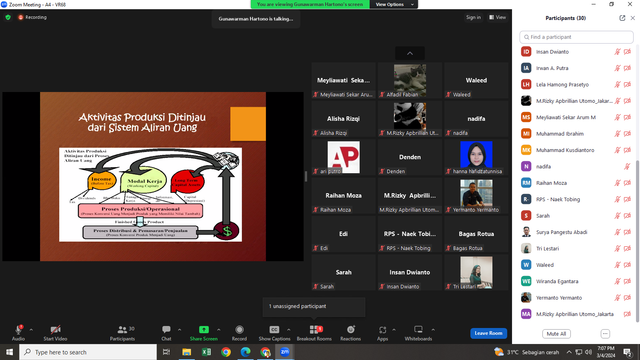
Task: Select Yermanto Yermanto video tile
Action: [476, 196]
